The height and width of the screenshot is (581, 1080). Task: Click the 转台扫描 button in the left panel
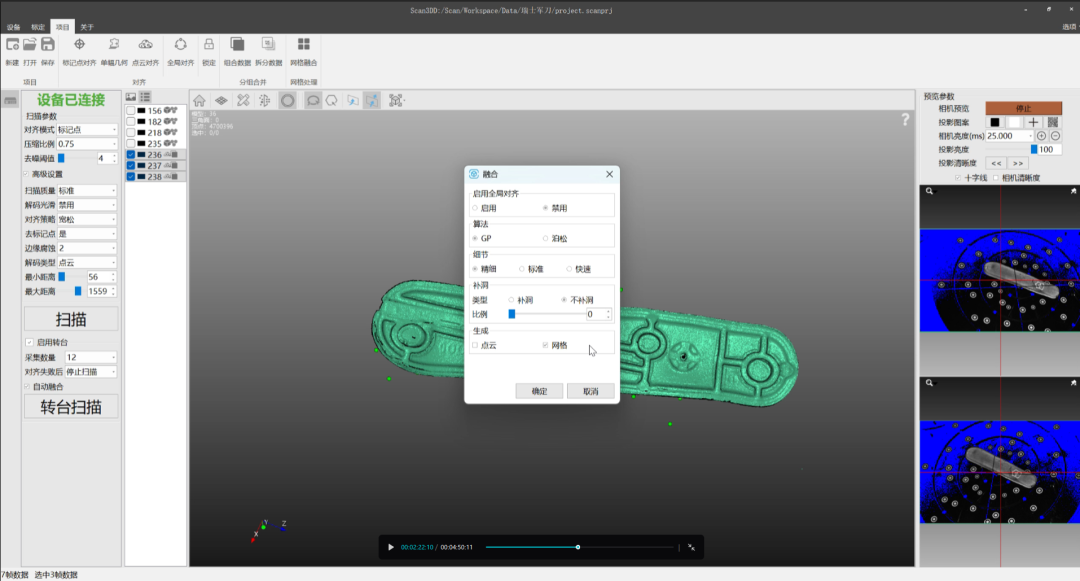(x=70, y=406)
